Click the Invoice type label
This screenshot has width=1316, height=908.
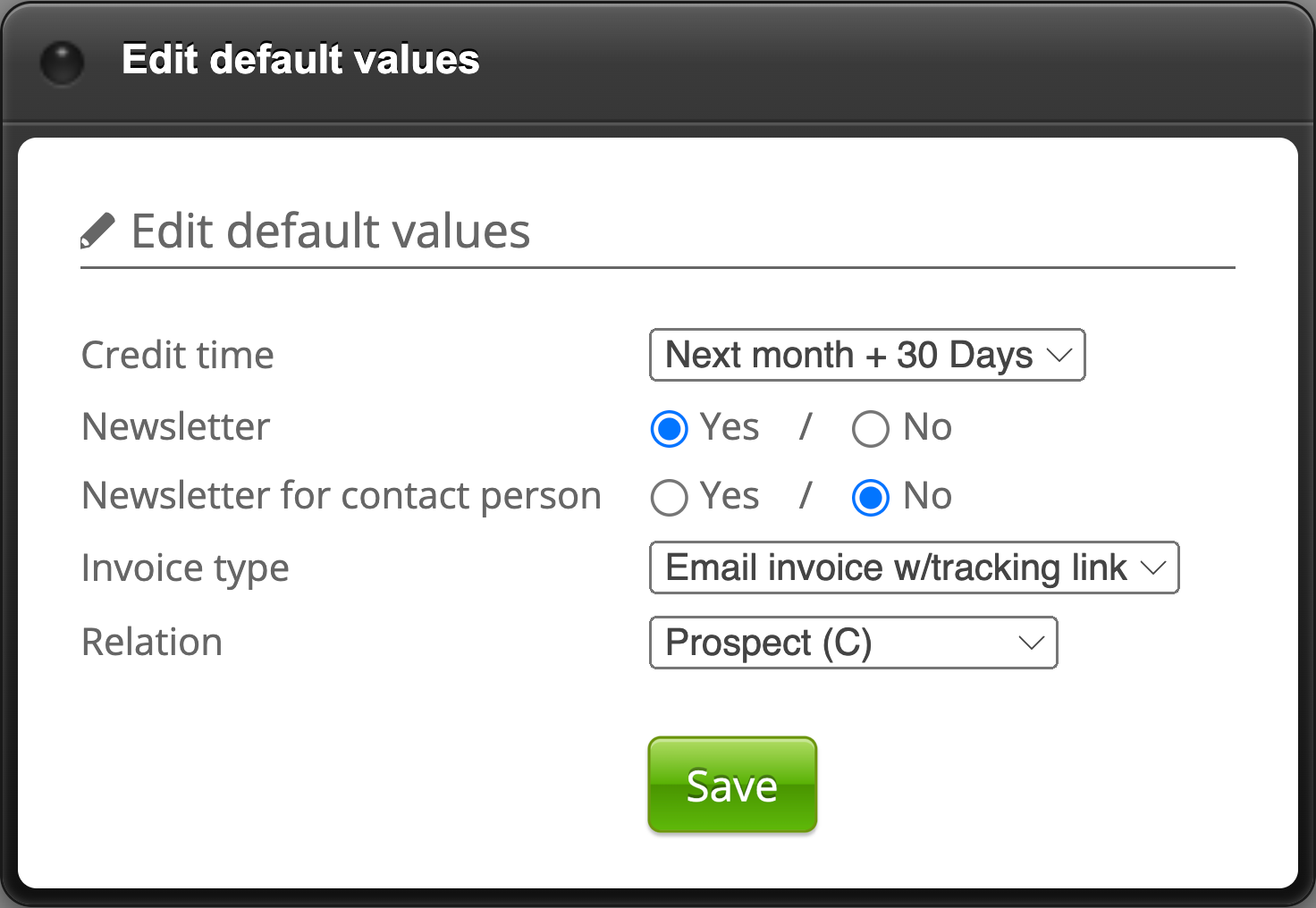click(x=185, y=568)
